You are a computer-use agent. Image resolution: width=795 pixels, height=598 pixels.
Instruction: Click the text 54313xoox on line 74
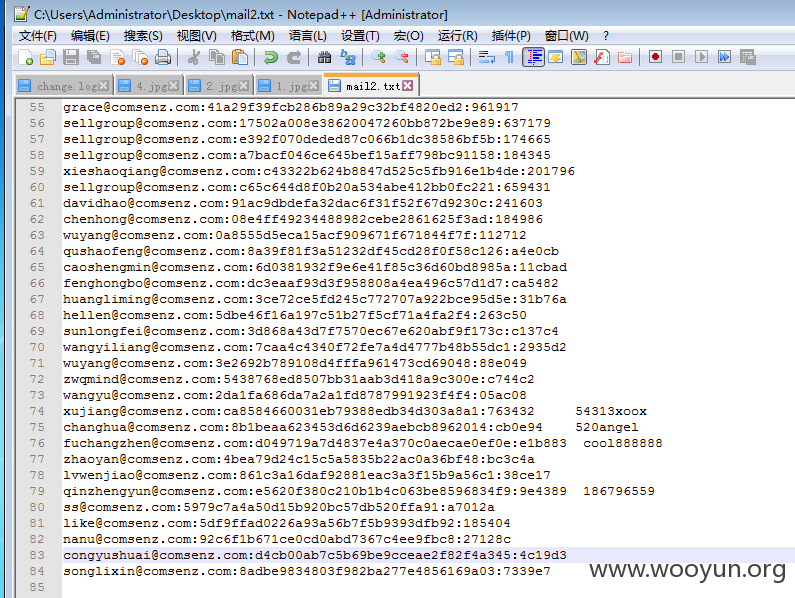pyautogui.click(x=611, y=411)
